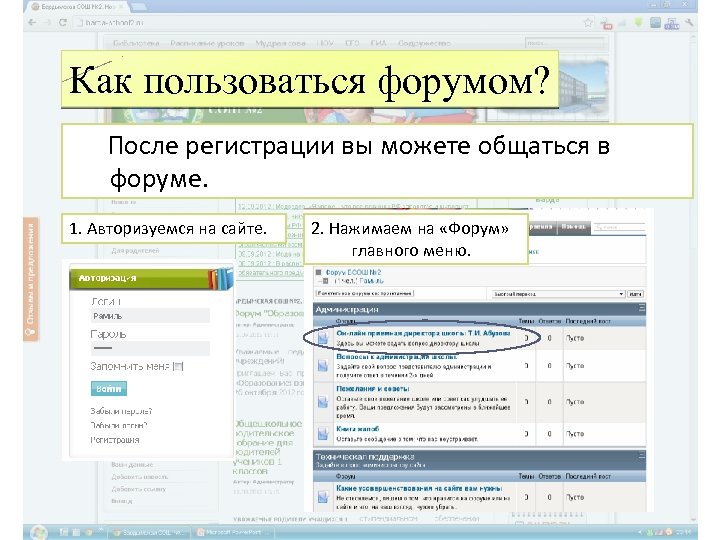This screenshot has height=540, width=720.
Task: Reload the page with the refresh icon
Action: 63,22
